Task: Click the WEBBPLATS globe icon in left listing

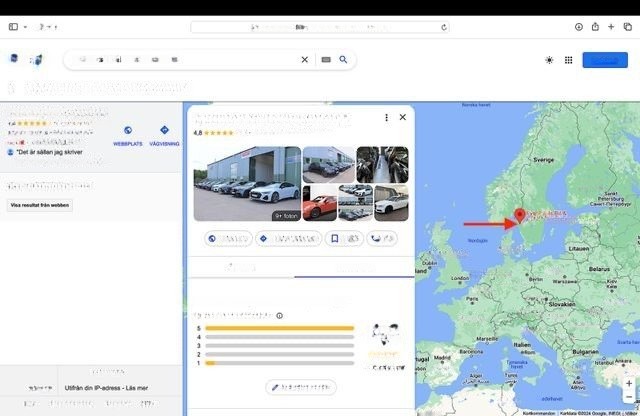Action: (x=128, y=130)
